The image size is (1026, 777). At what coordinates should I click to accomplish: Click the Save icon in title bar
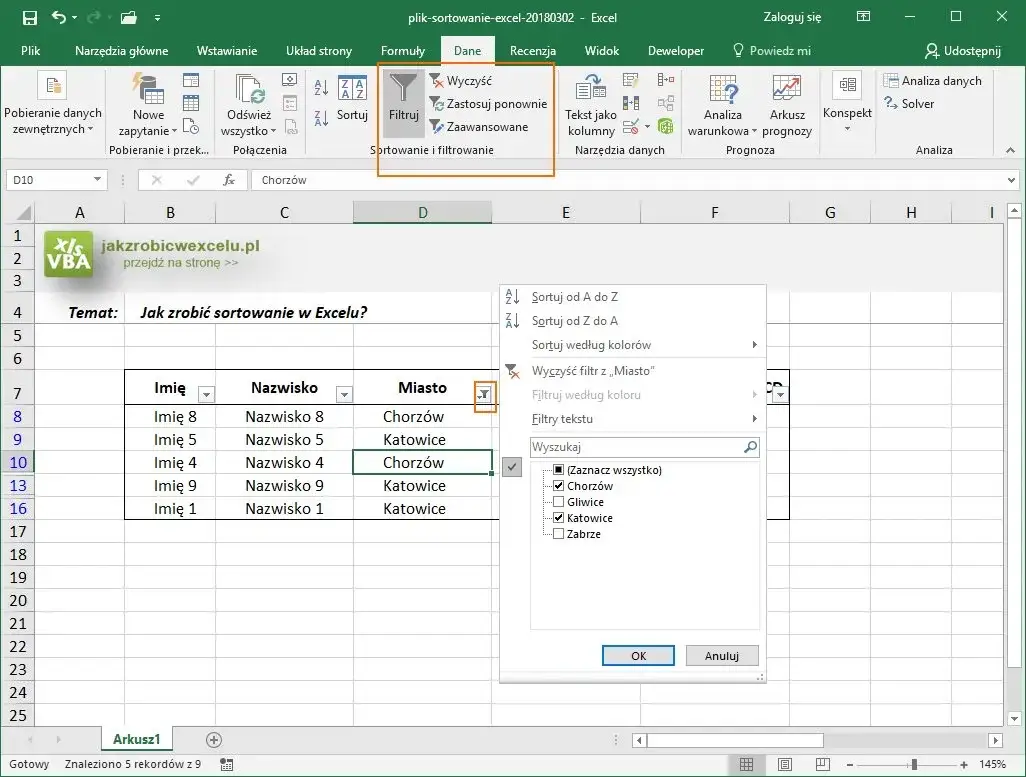29,18
